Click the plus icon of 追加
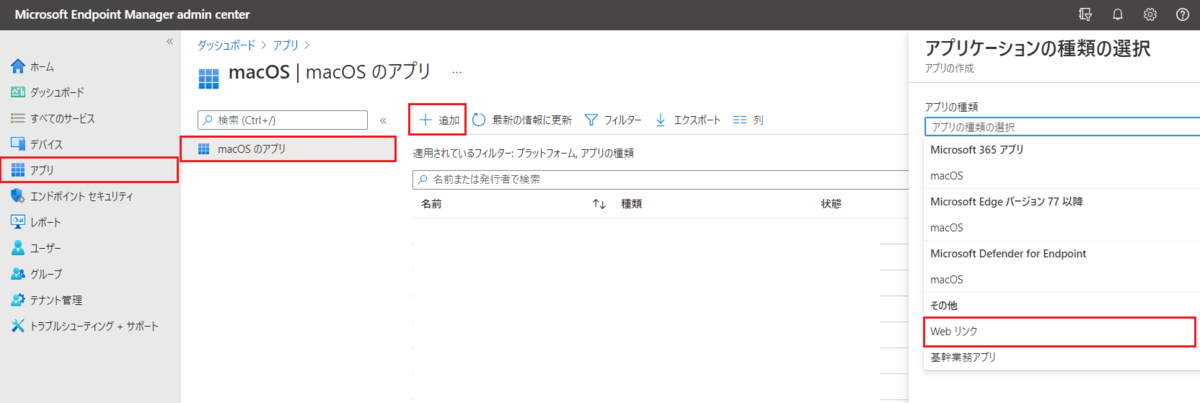The width and height of the screenshot is (1200, 403). click(425, 120)
